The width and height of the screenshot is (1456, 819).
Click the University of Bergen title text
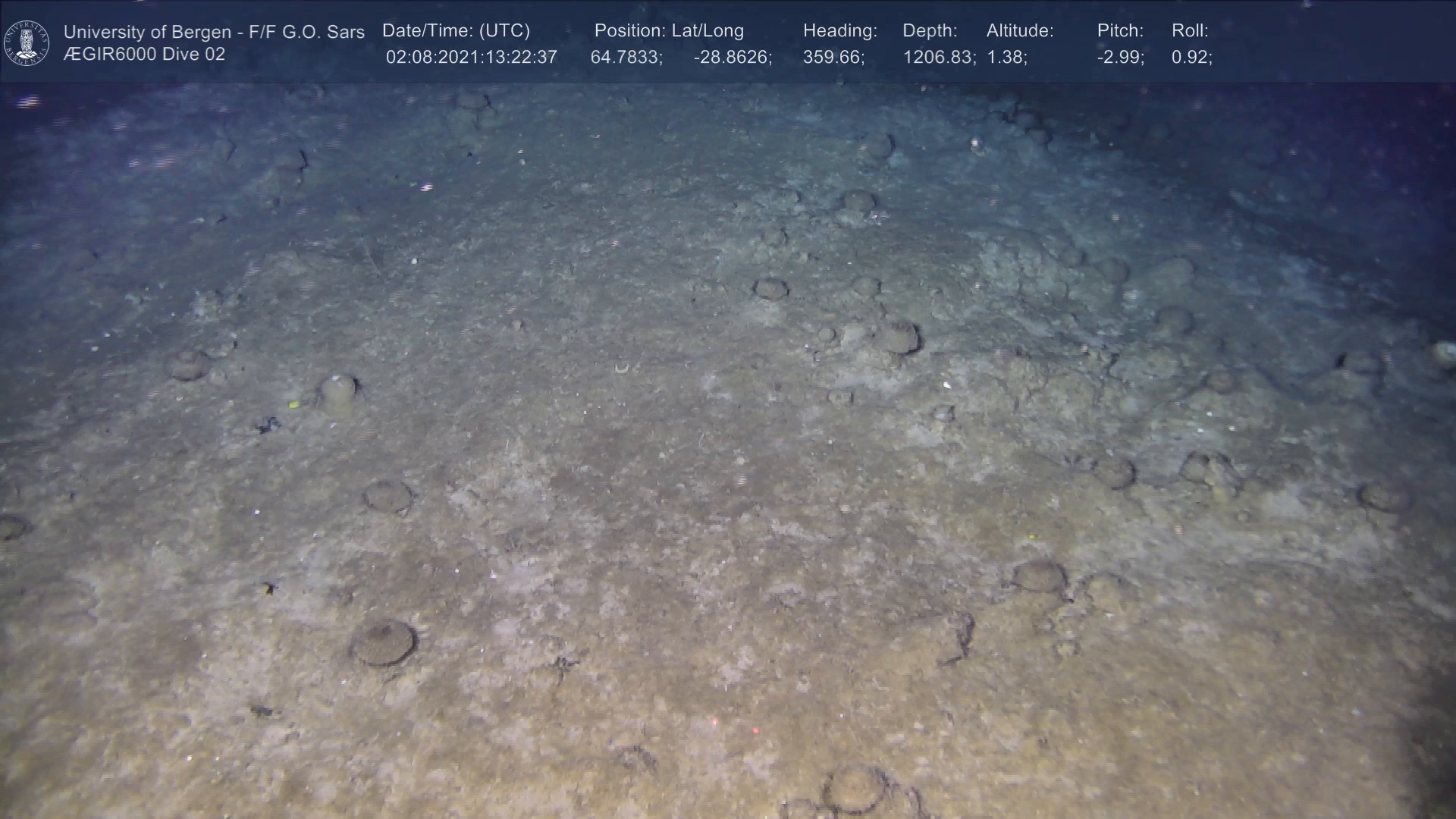coord(214,32)
